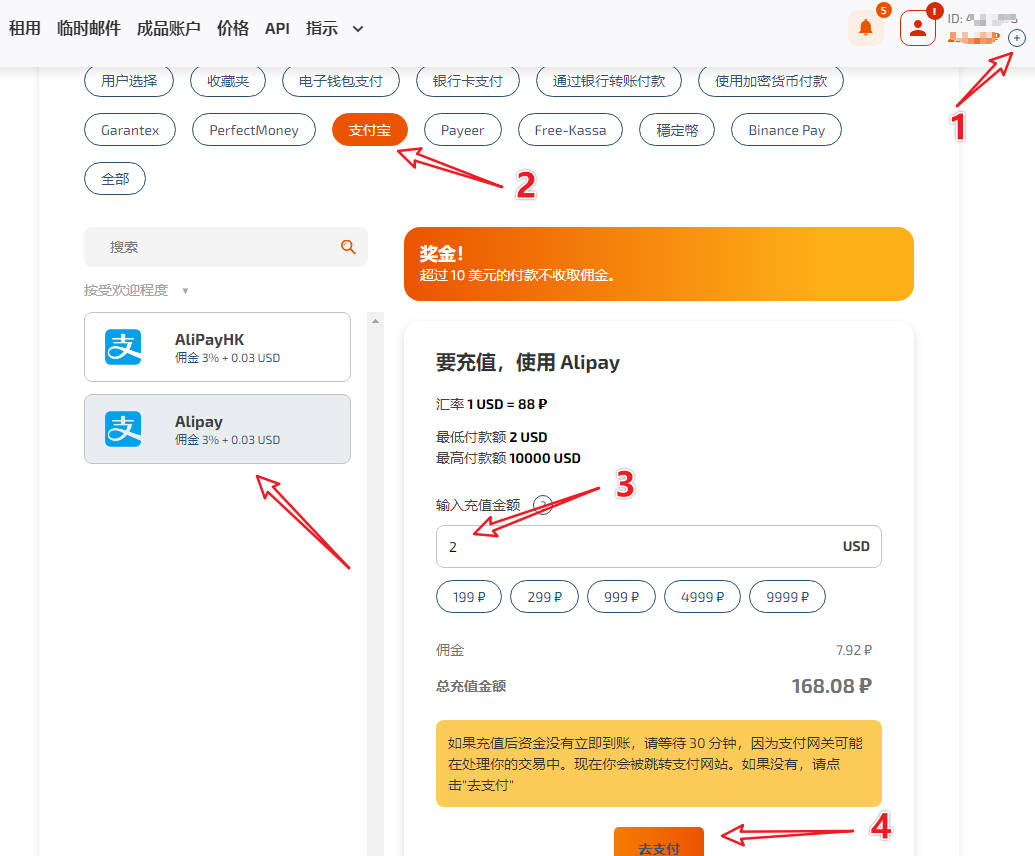Screen dimensions: 1035x856
Task: Go to 成品账户 in the navigation
Action: point(169,28)
